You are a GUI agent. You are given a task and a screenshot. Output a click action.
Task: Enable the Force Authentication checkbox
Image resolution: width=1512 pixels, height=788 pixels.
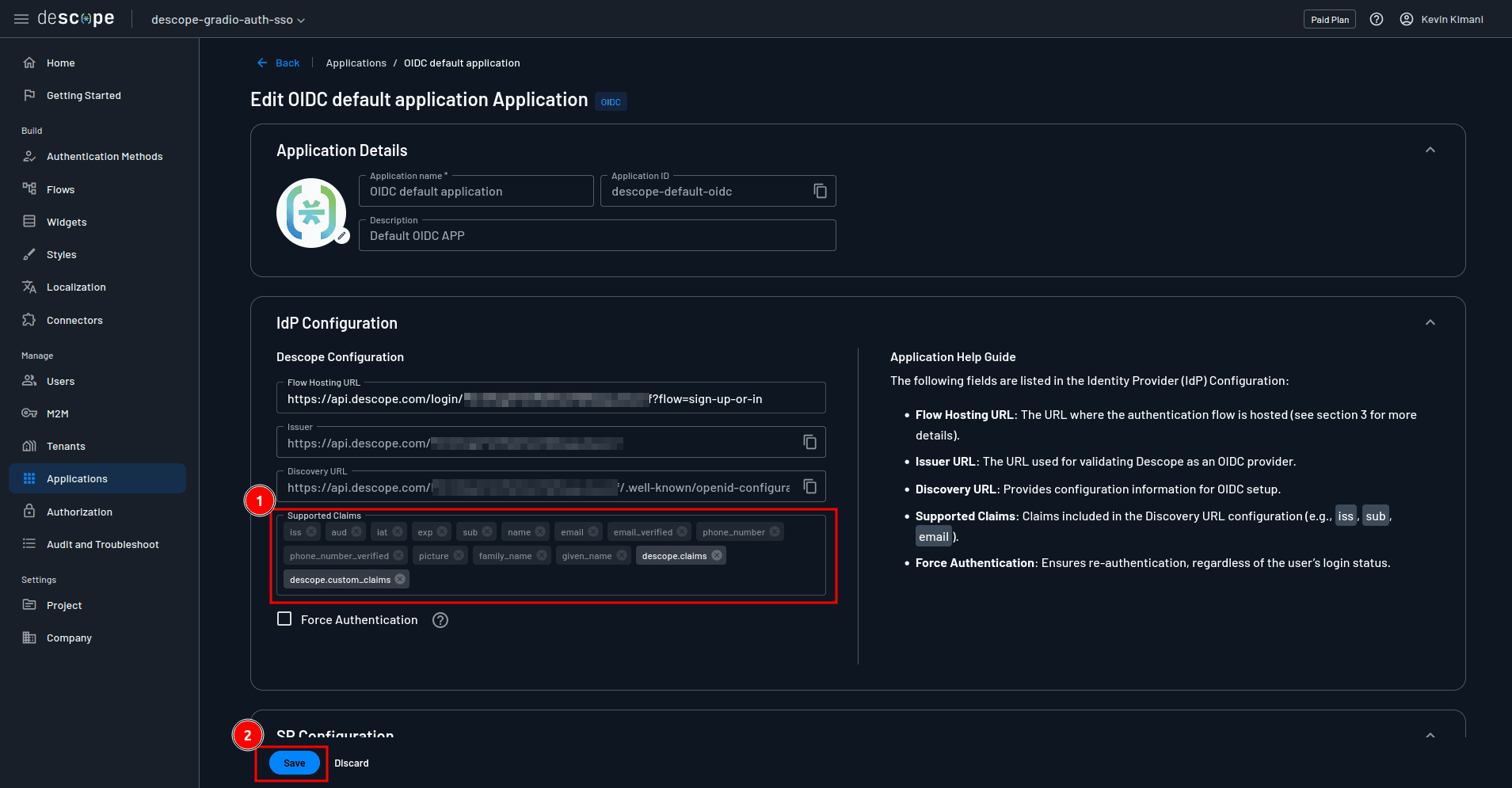tap(284, 619)
